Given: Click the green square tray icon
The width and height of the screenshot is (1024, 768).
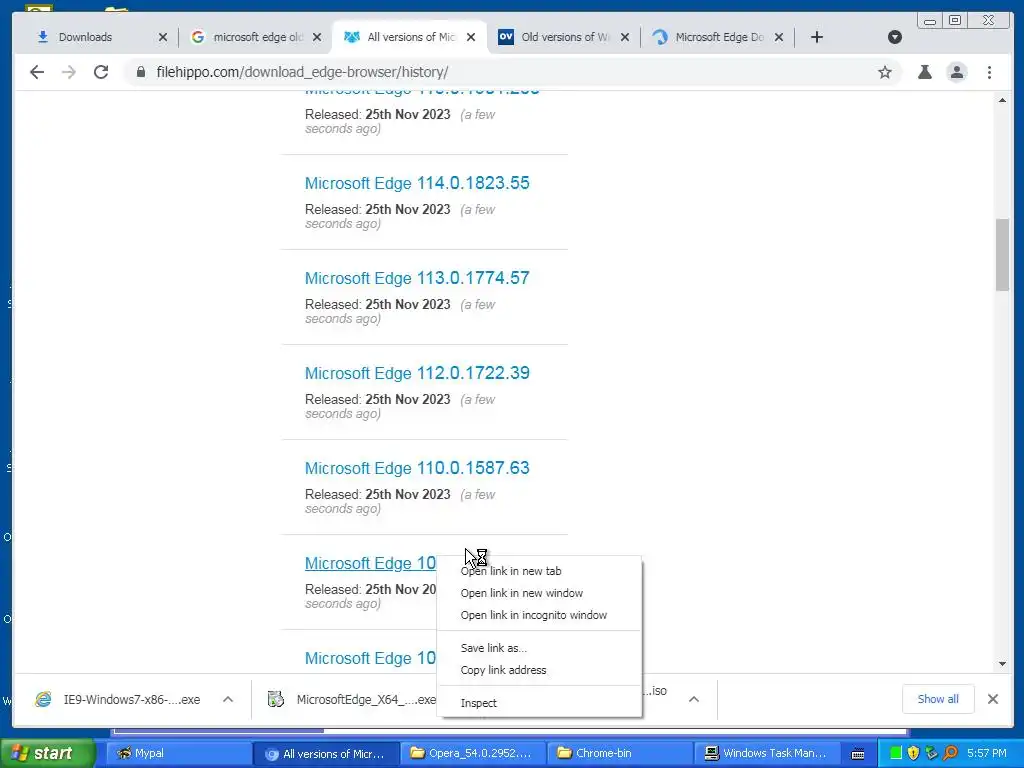Looking at the screenshot, I should (x=896, y=753).
